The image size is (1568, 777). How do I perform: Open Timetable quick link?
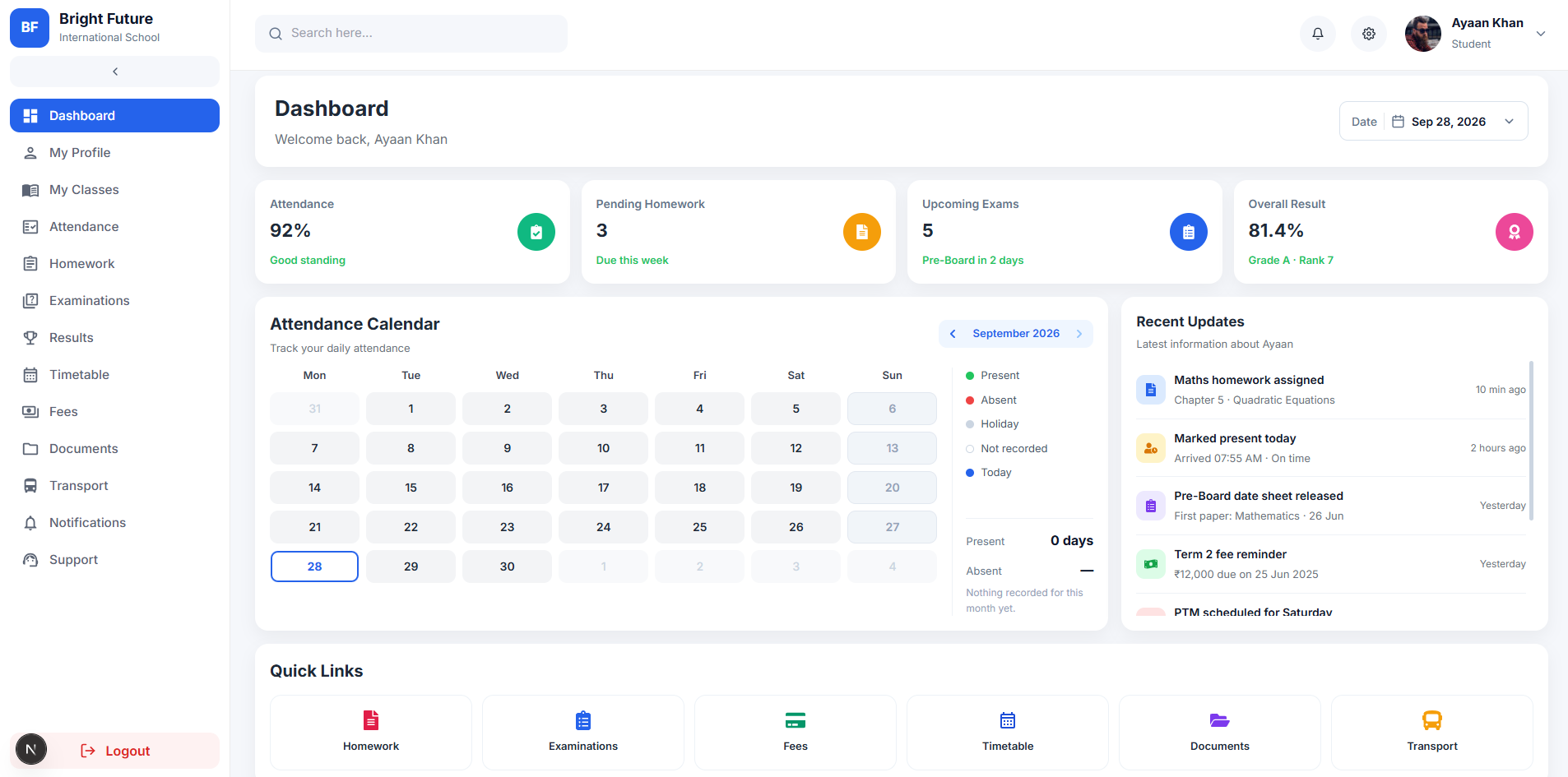coord(1008,732)
